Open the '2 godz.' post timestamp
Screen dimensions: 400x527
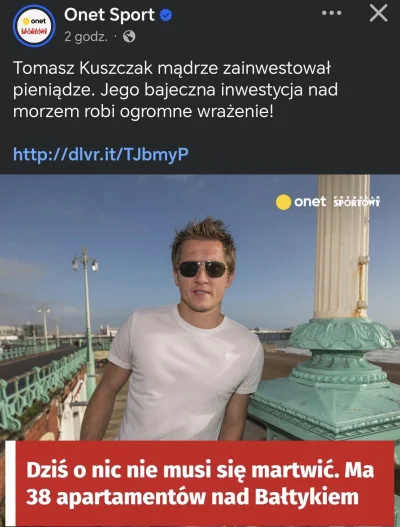[x=86, y=36]
